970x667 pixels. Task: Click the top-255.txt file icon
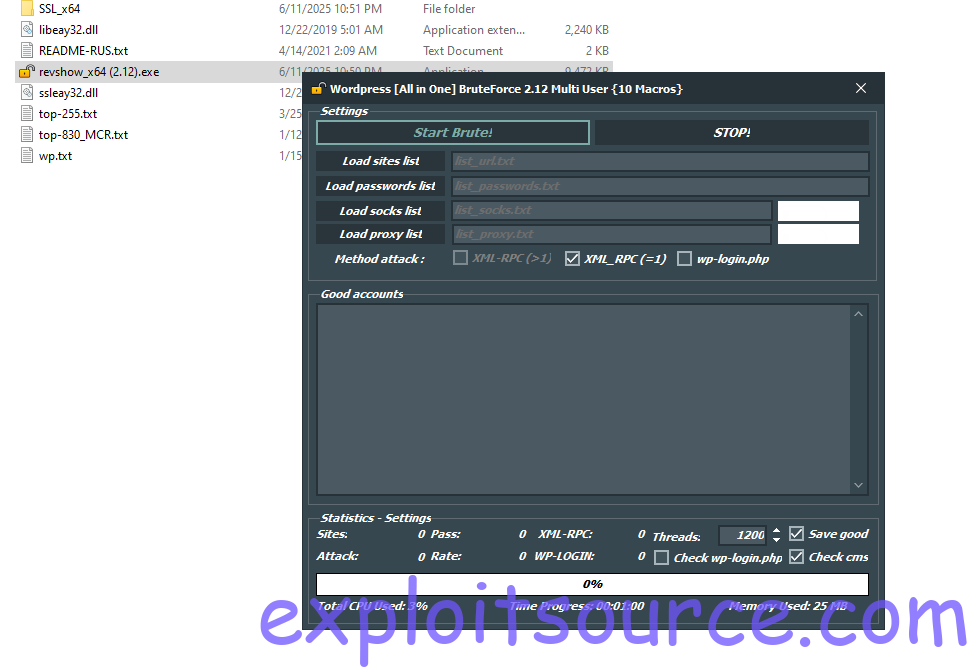[x=27, y=114]
